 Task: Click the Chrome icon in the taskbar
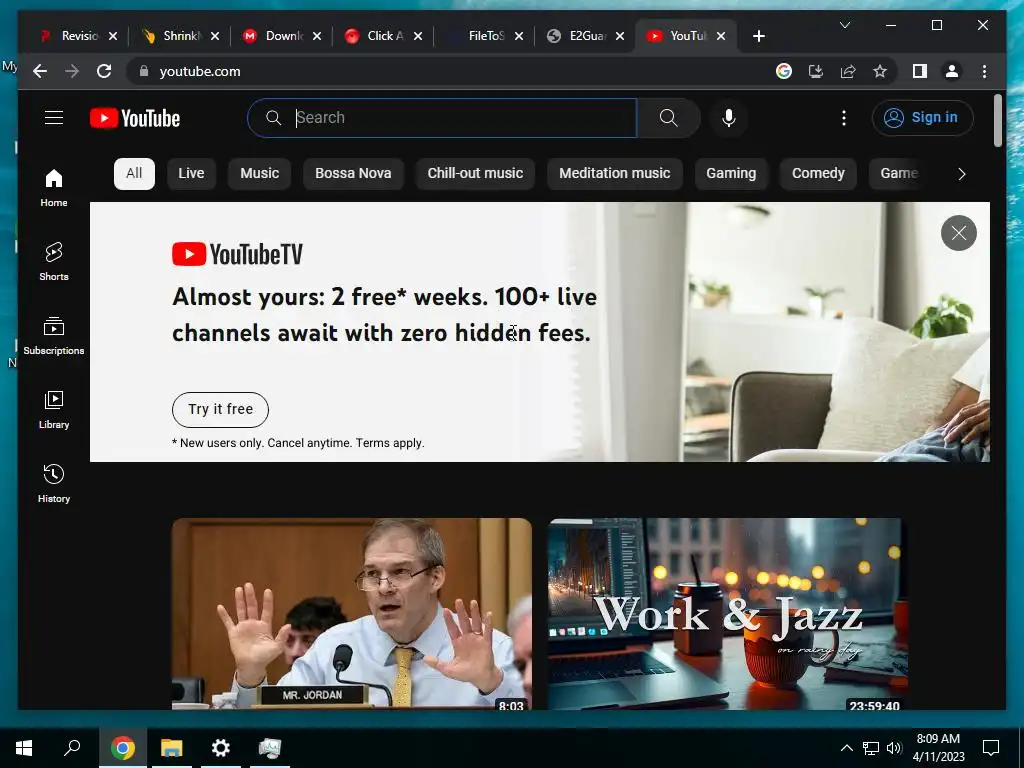pos(122,748)
